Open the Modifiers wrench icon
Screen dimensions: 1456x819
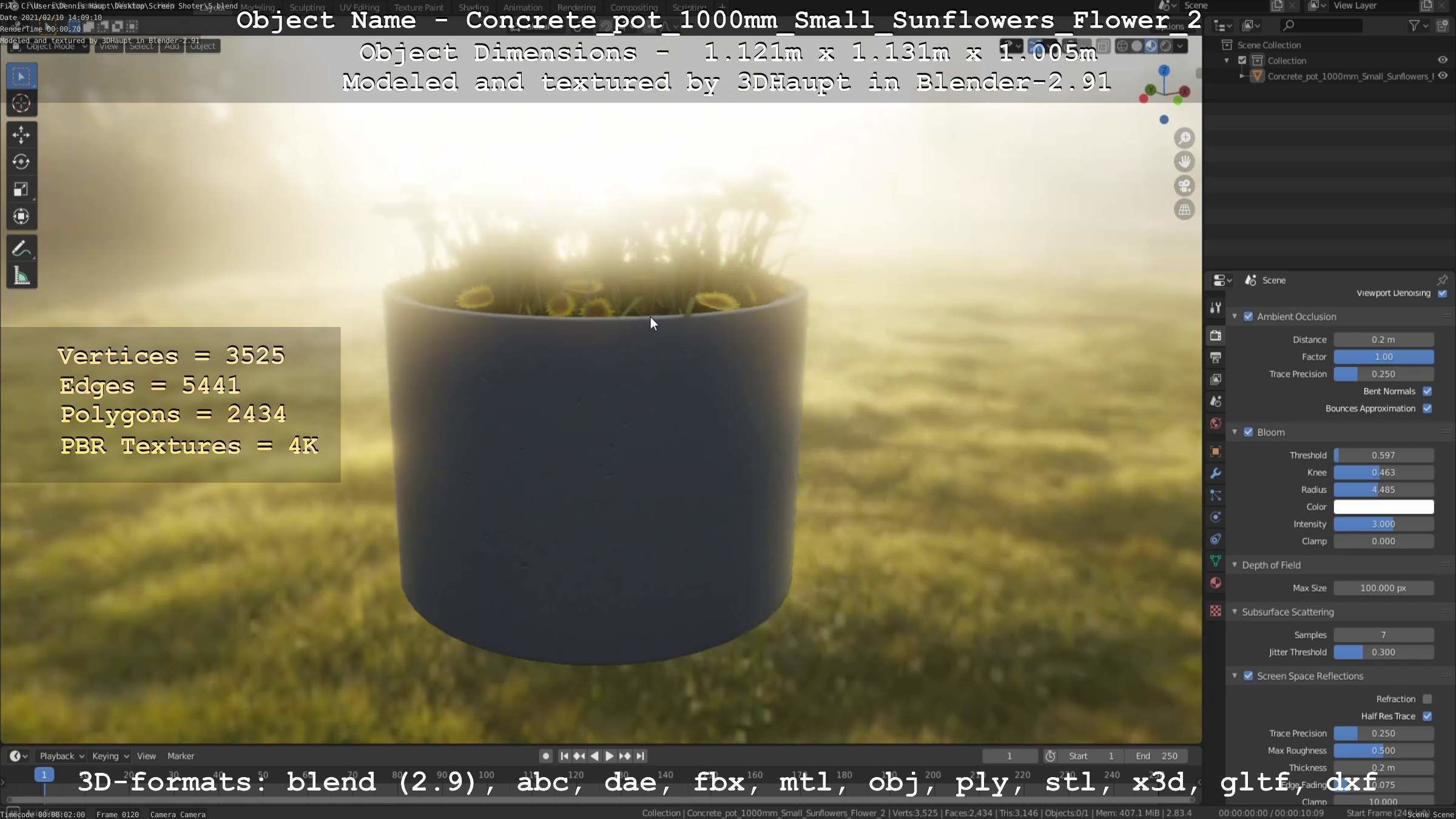click(1216, 473)
